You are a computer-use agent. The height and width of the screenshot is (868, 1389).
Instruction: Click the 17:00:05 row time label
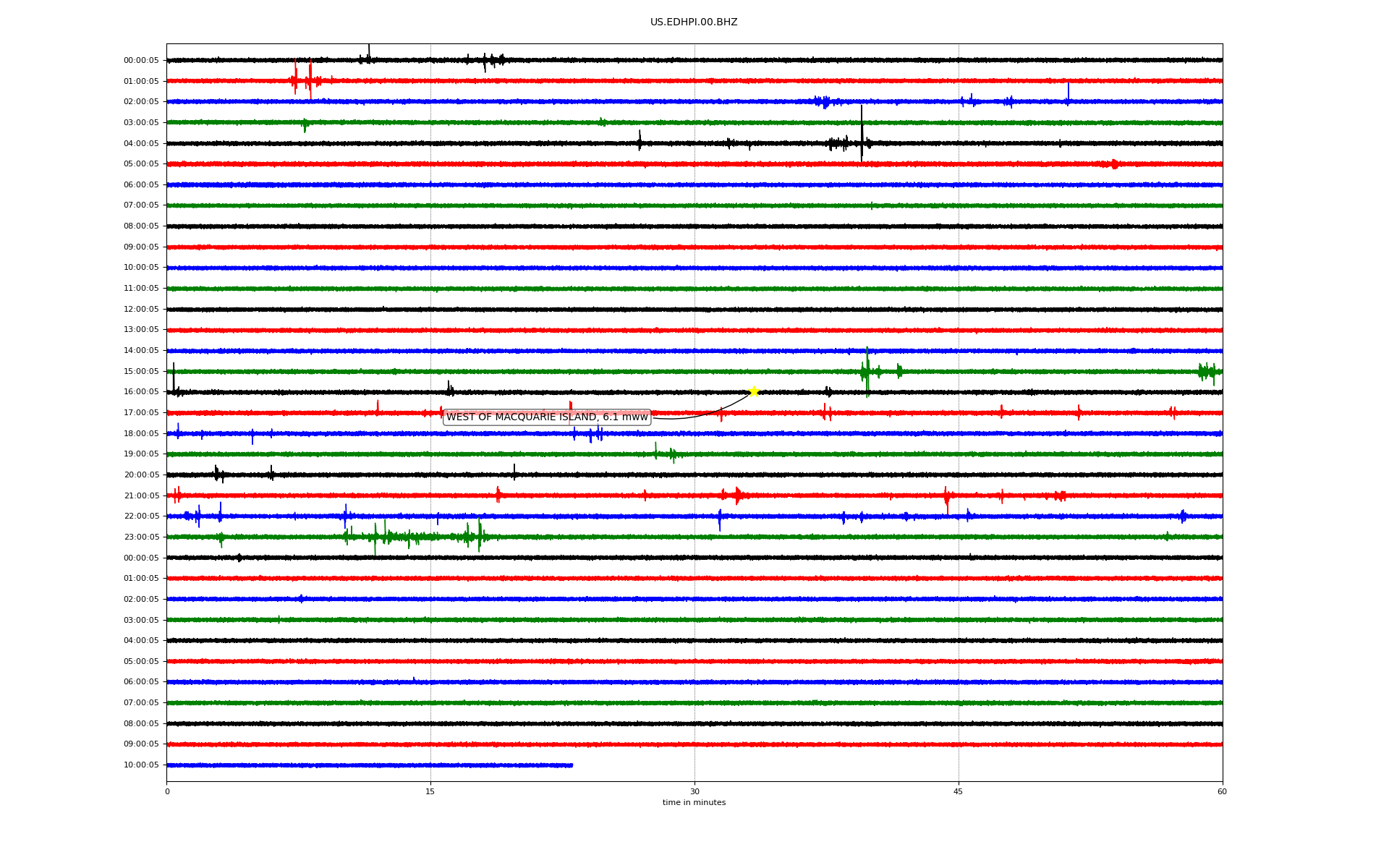pos(141,413)
